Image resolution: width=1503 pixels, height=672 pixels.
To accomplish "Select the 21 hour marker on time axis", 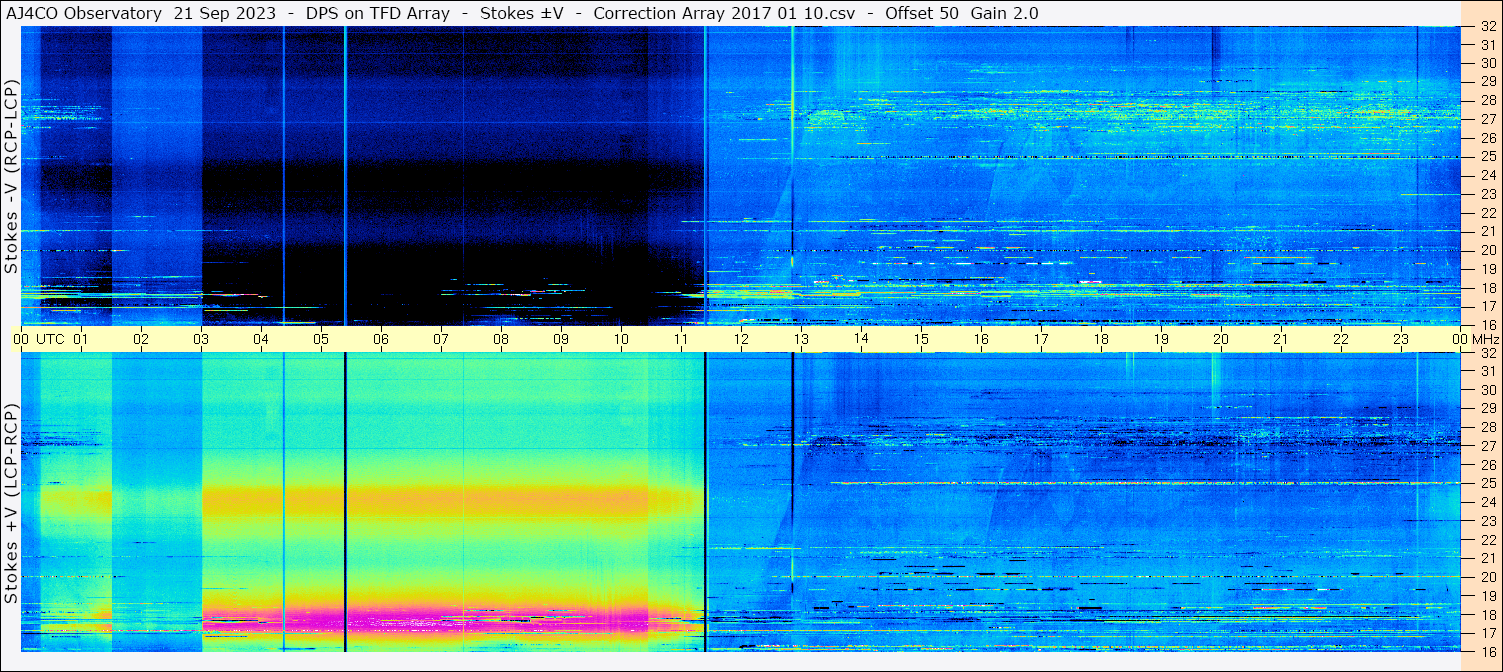I will (x=1281, y=339).
